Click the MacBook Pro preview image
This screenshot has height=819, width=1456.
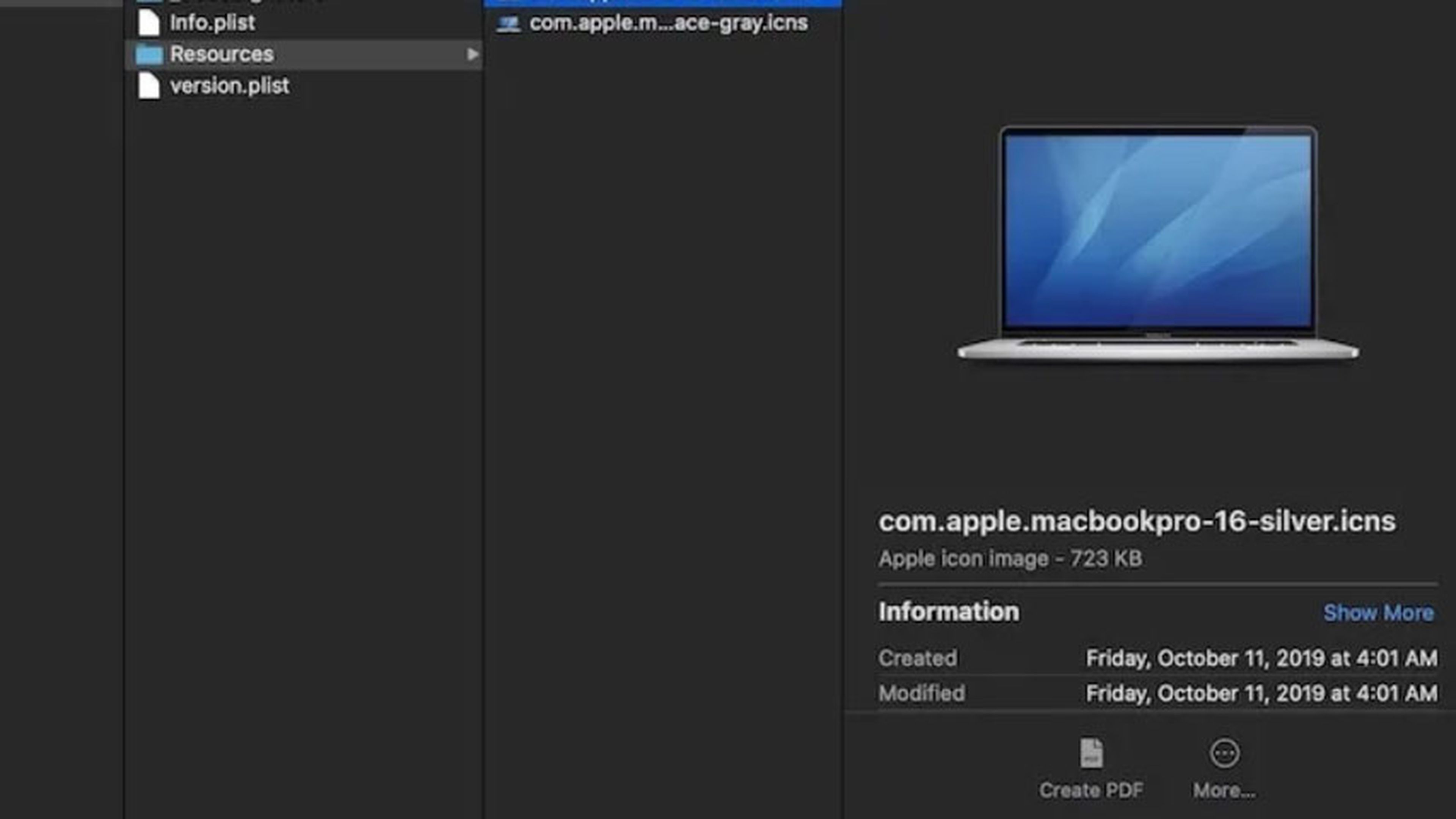coord(1158,243)
